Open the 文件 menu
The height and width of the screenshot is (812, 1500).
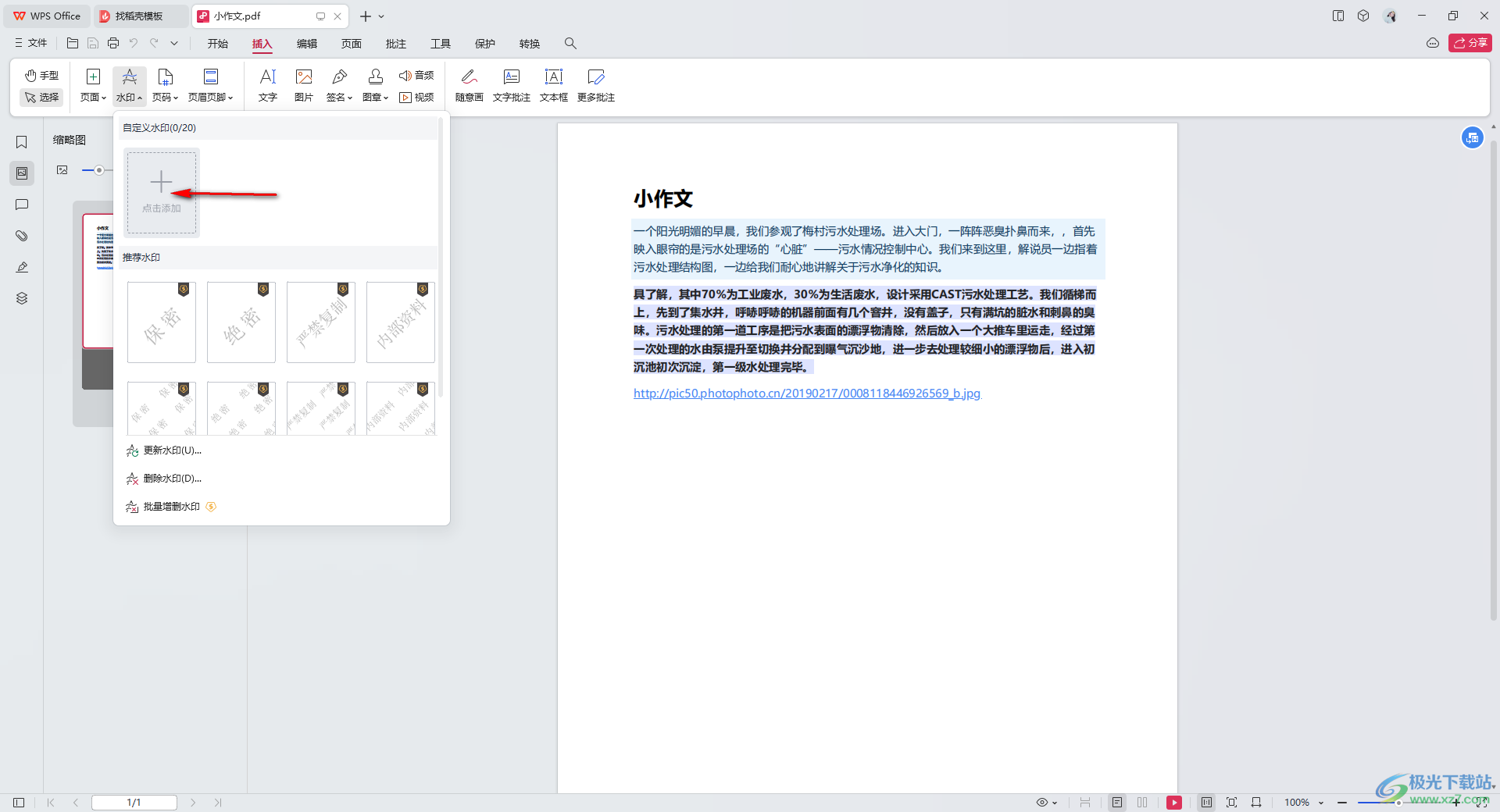click(x=31, y=43)
